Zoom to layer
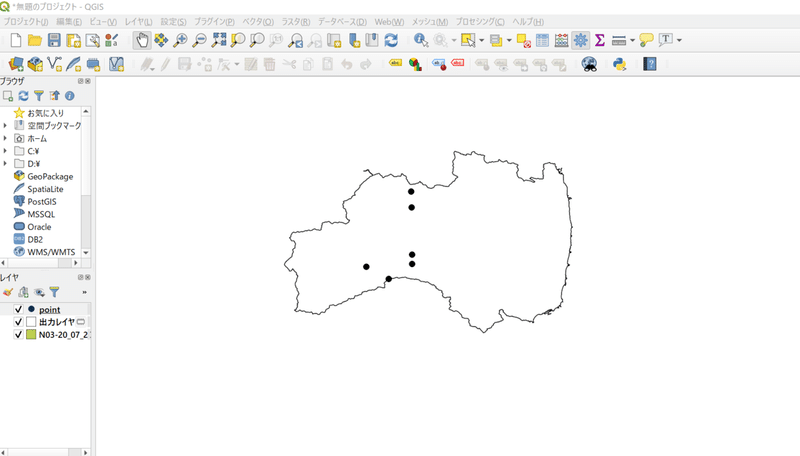 pyautogui.click(x=257, y=40)
